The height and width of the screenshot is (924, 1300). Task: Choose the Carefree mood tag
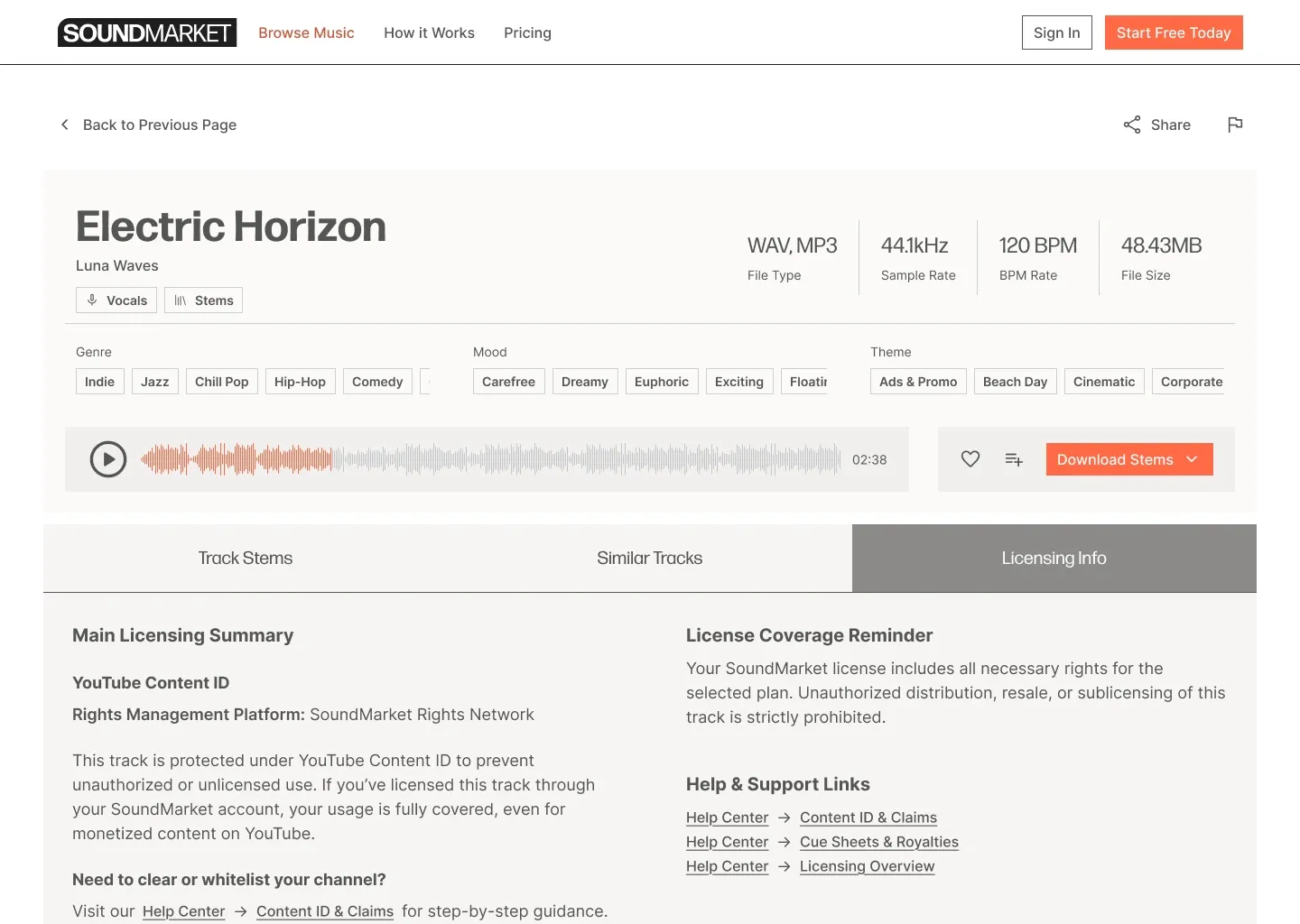(509, 382)
